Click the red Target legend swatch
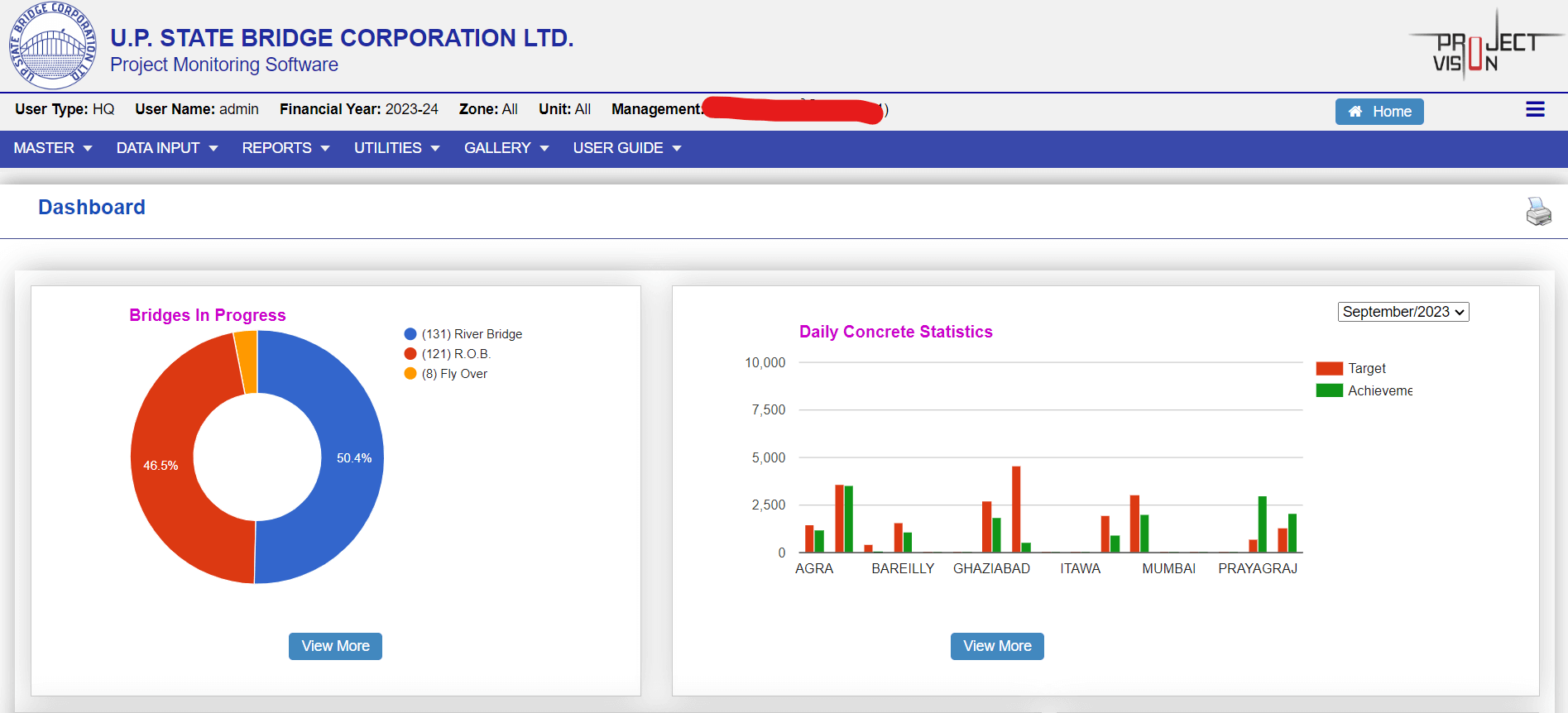Image resolution: width=1568 pixels, height=713 pixels. tap(1330, 368)
